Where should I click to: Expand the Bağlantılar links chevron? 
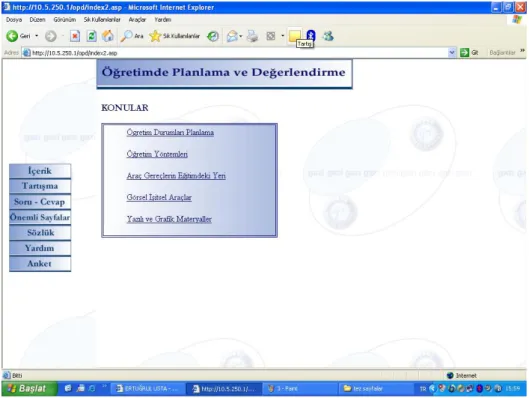(x=523, y=51)
